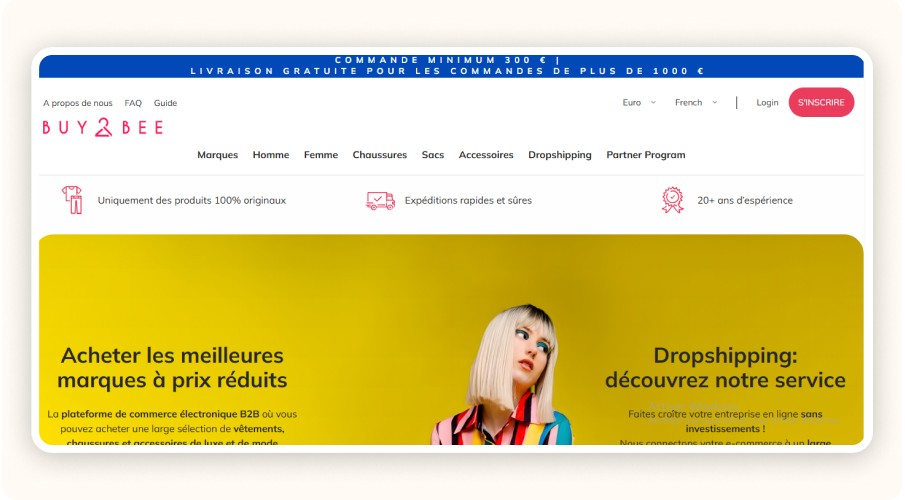Viewport: 905px width, 500px height.
Task: Click the award ribbon experience icon
Action: [672, 200]
